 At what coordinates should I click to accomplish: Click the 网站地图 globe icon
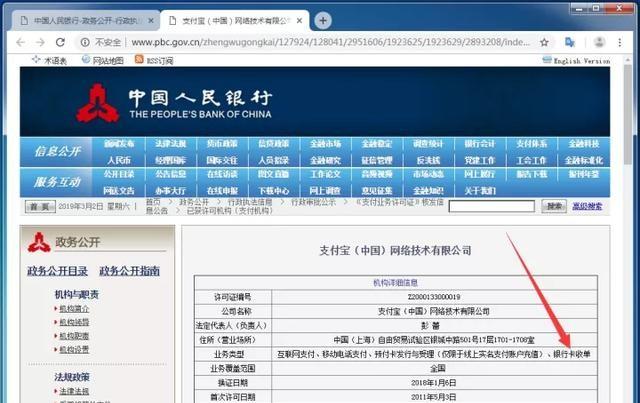coord(86,60)
